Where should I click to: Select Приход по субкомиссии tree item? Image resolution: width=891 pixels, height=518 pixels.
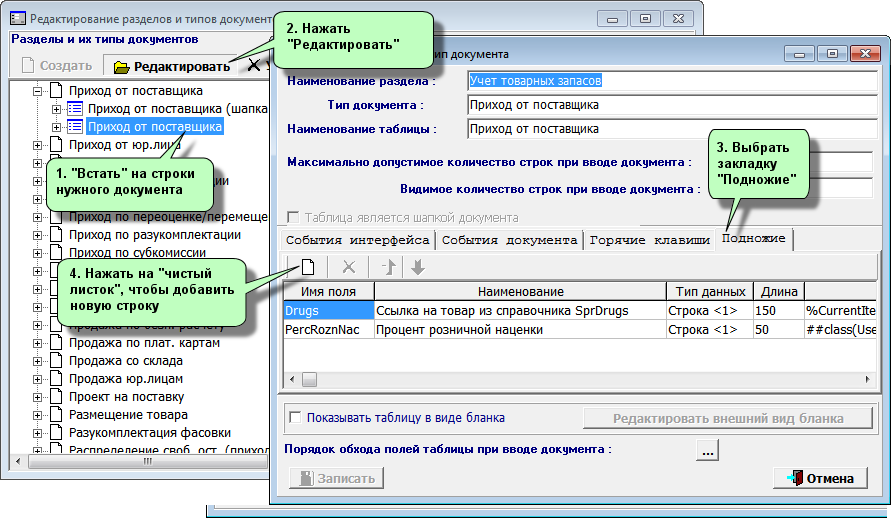click(138, 253)
